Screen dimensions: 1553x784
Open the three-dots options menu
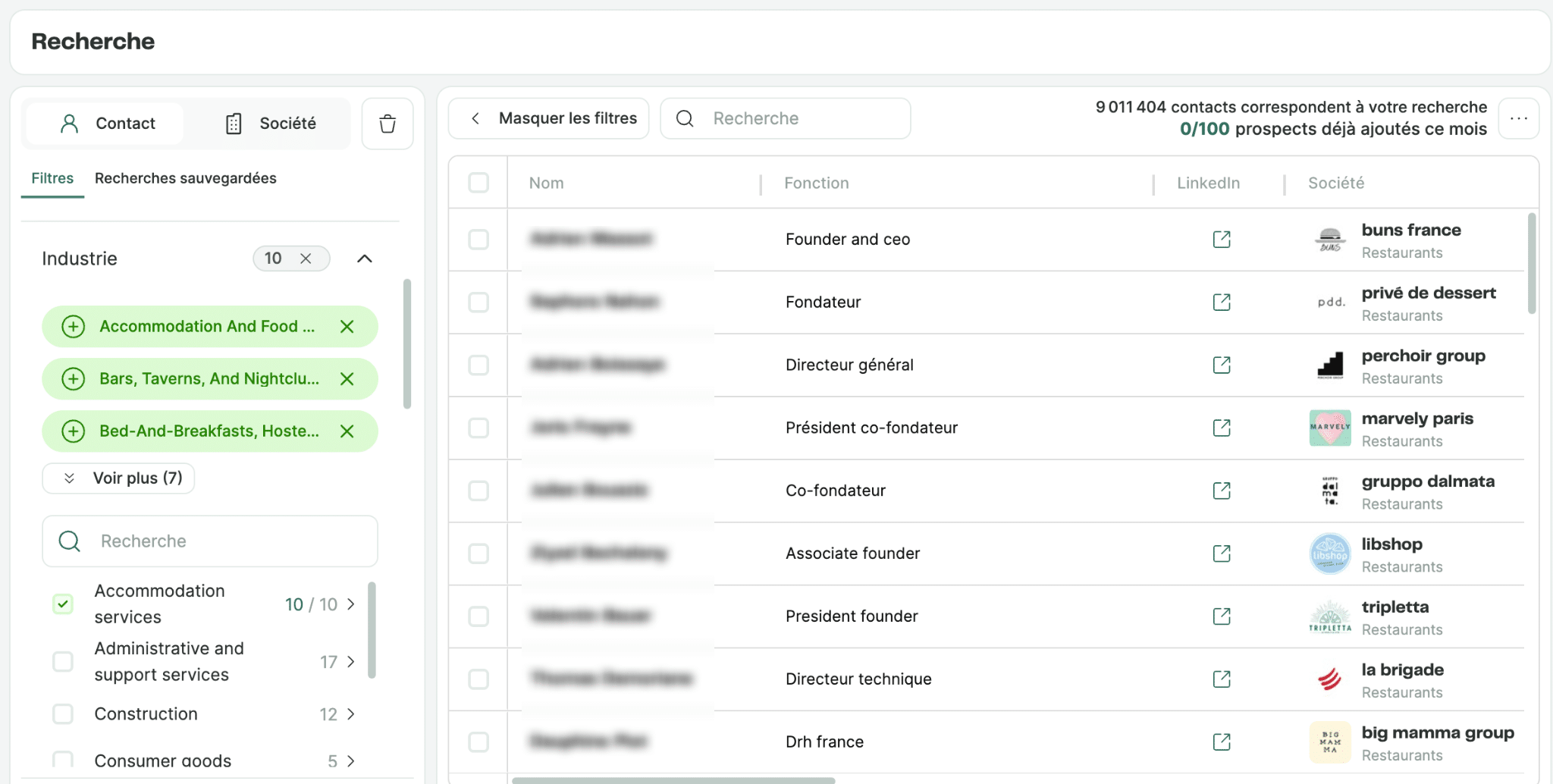coord(1519,118)
